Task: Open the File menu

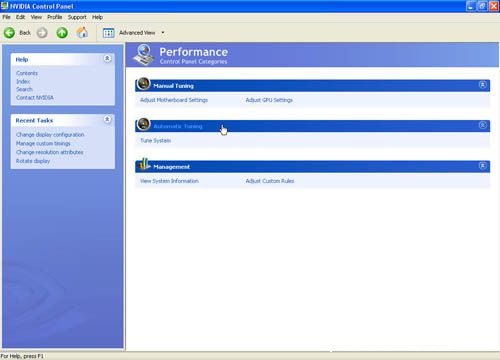Action: 6,17
